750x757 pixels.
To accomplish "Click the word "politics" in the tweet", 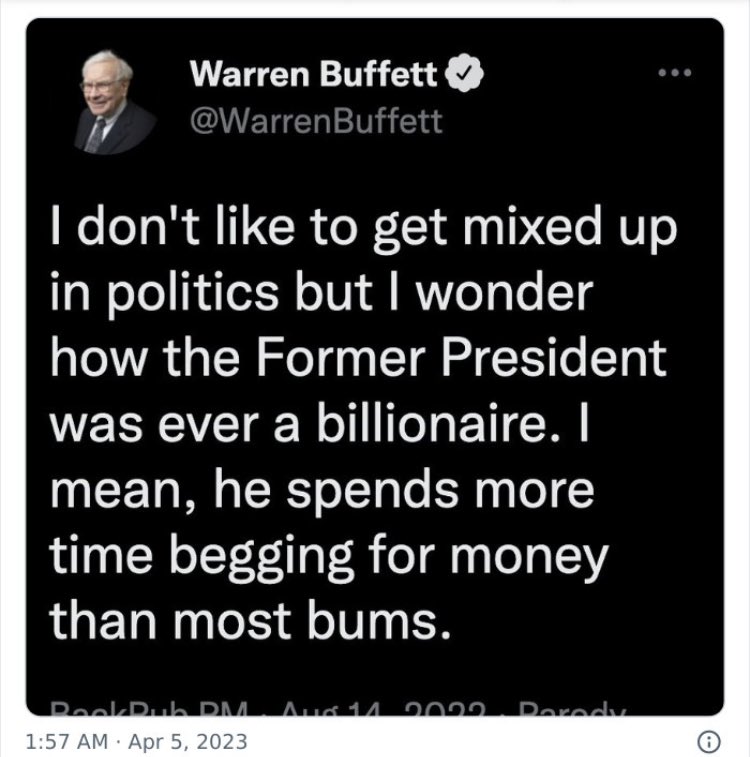I will point(192,292).
